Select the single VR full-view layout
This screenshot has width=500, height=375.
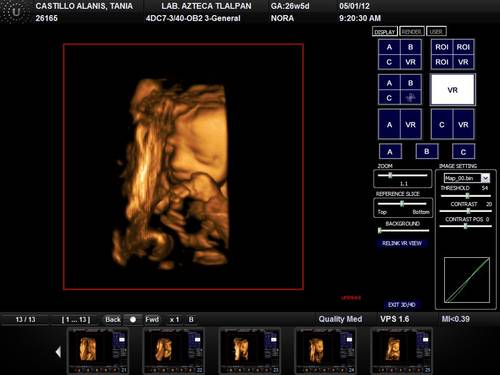pos(453,90)
